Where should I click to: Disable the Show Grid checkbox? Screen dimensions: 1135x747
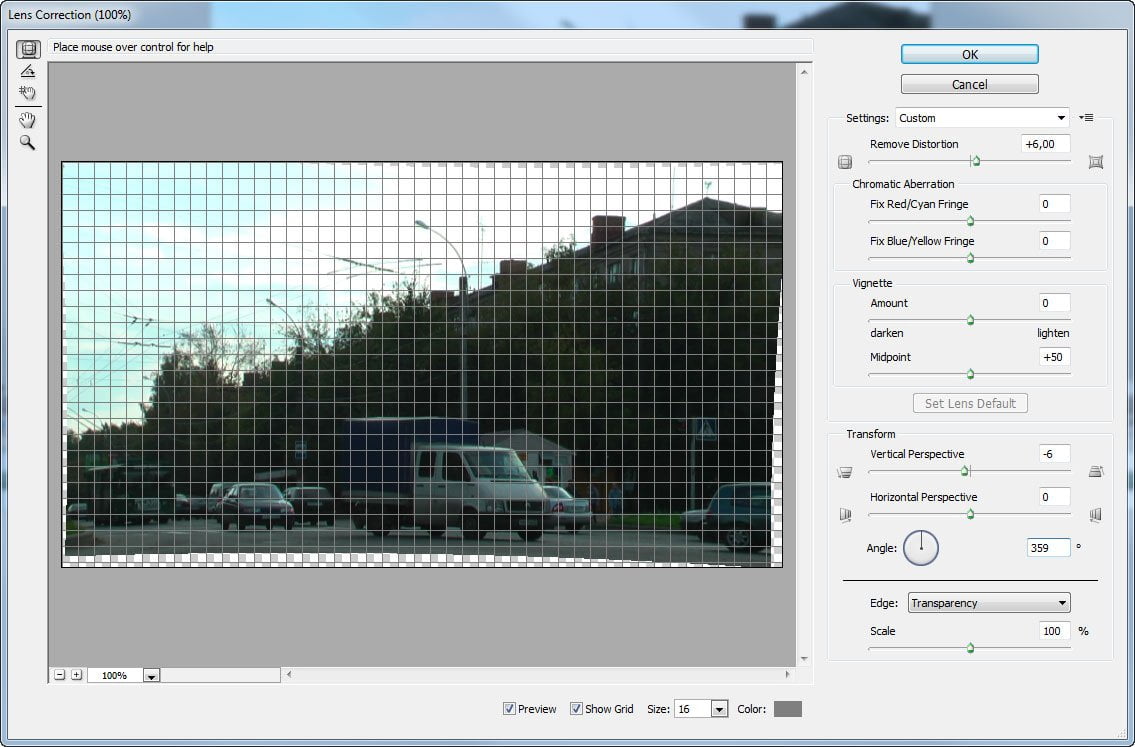coord(576,709)
